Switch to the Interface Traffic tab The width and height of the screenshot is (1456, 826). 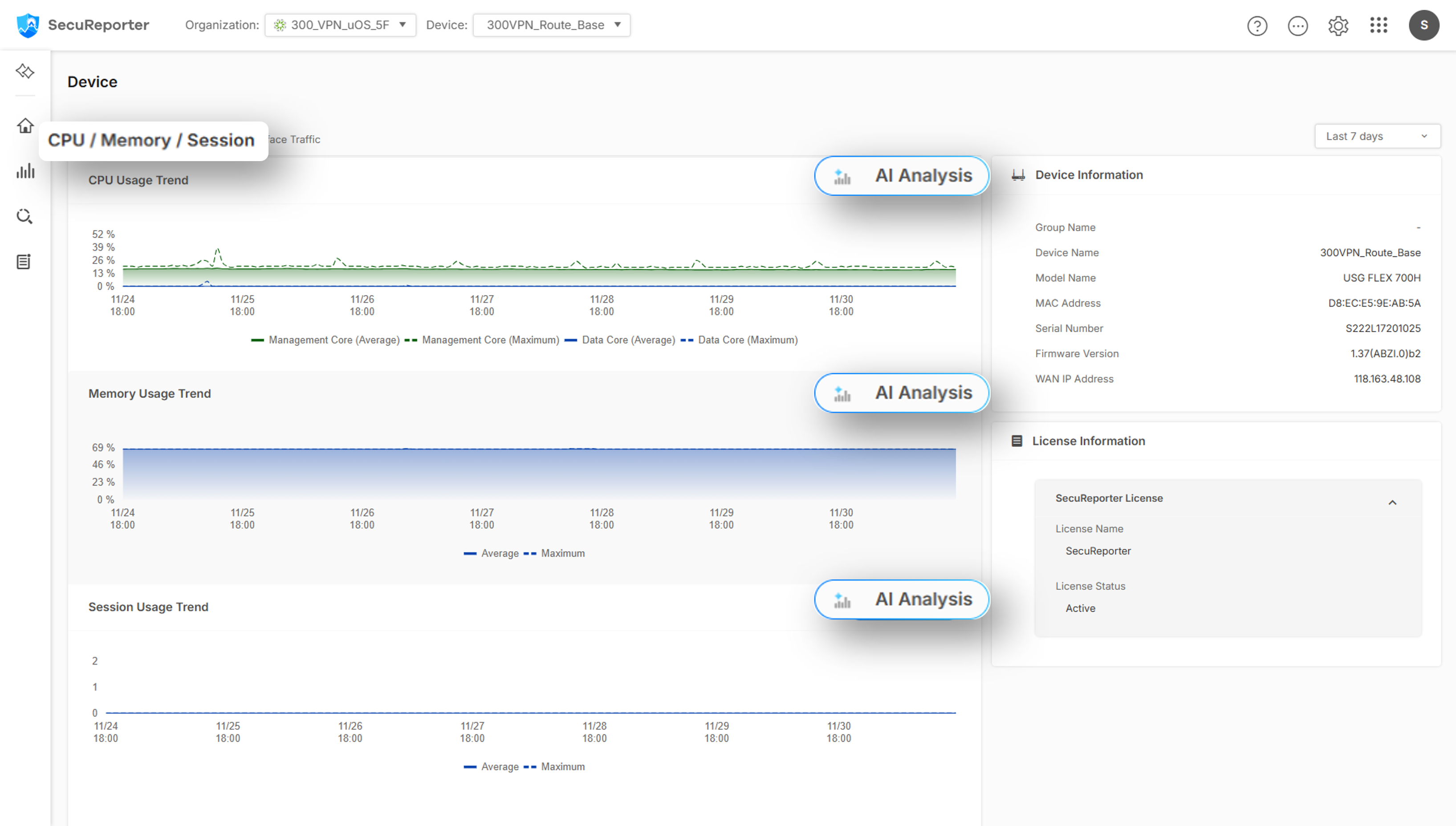[294, 140]
